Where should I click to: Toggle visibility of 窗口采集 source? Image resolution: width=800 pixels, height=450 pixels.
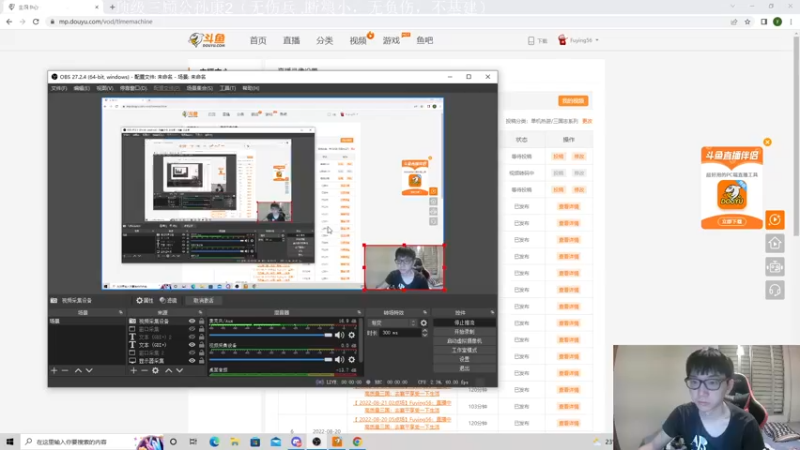(192, 329)
